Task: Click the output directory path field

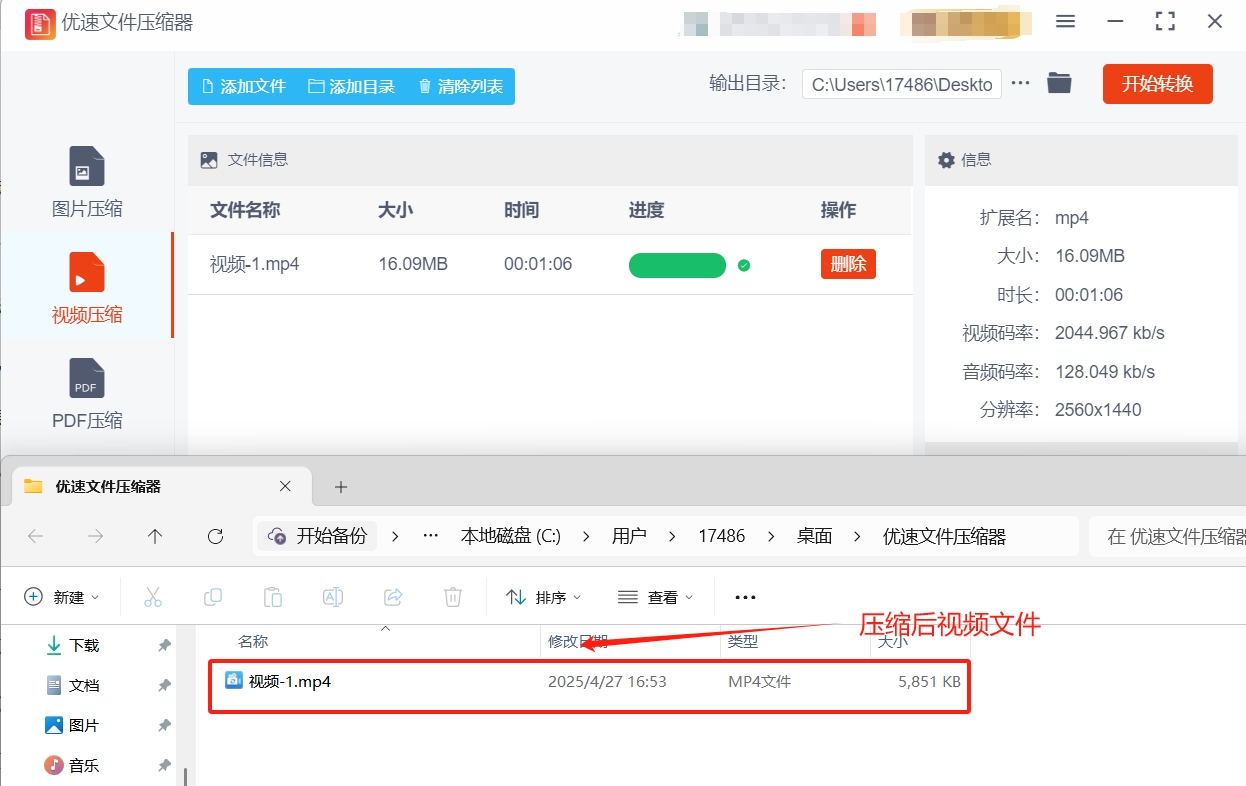Action: [x=900, y=84]
